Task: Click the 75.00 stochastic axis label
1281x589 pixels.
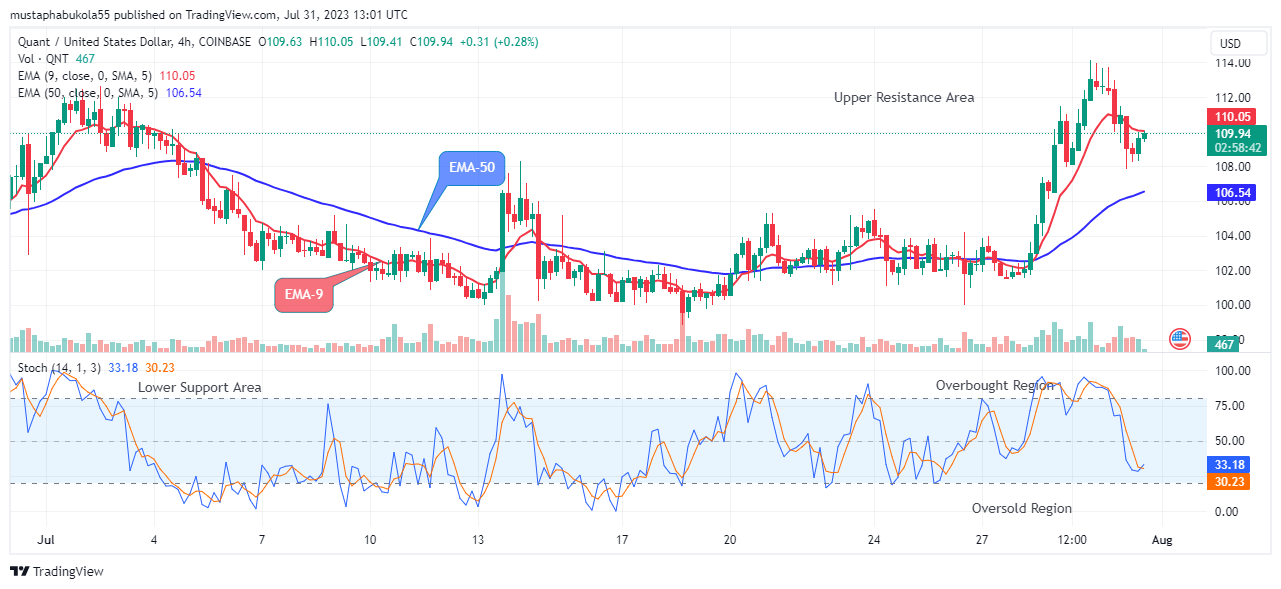Action: pyautogui.click(x=1231, y=405)
